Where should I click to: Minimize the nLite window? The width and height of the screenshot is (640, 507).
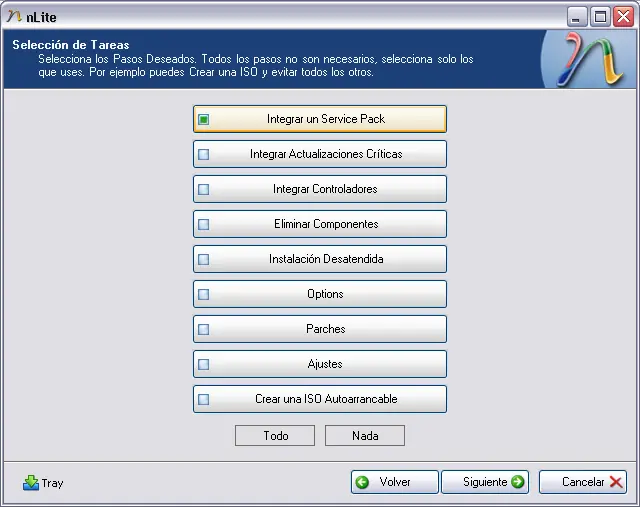coord(577,17)
